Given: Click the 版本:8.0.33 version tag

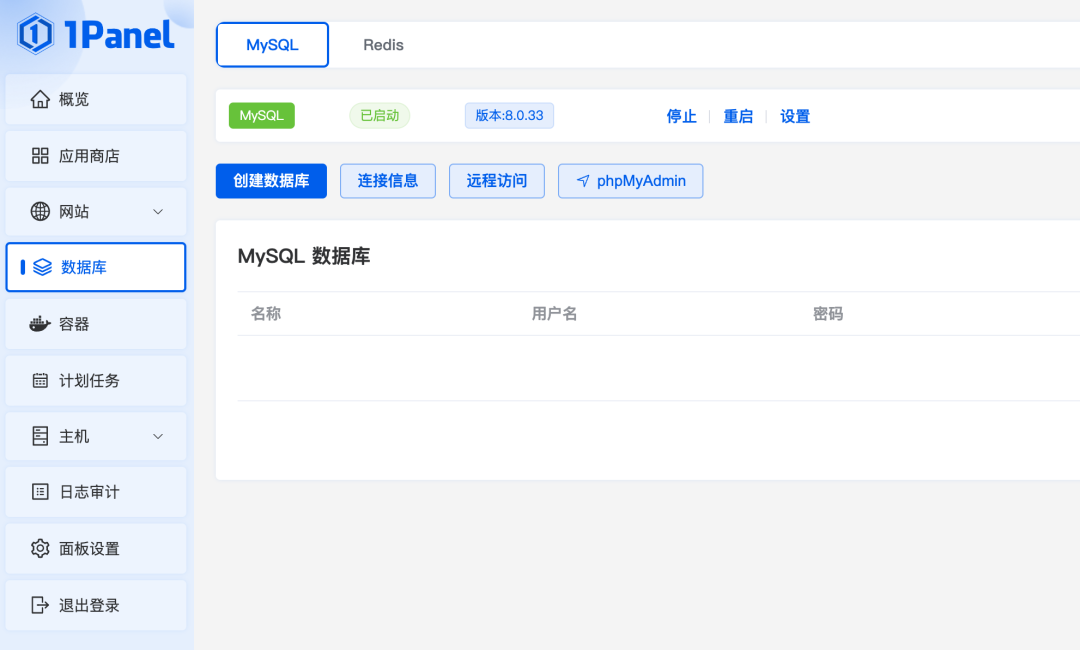Looking at the screenshot, I should pyautogui.click(x=509, y=116).
